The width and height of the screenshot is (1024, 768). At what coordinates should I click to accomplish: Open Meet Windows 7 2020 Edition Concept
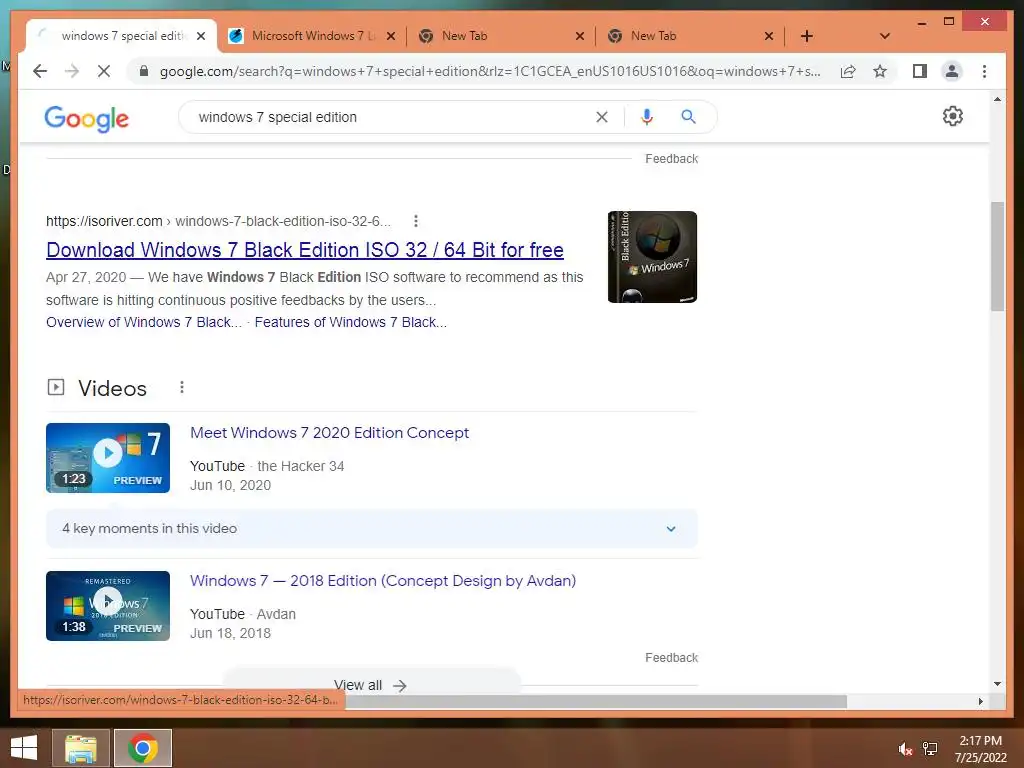[329, 433]
